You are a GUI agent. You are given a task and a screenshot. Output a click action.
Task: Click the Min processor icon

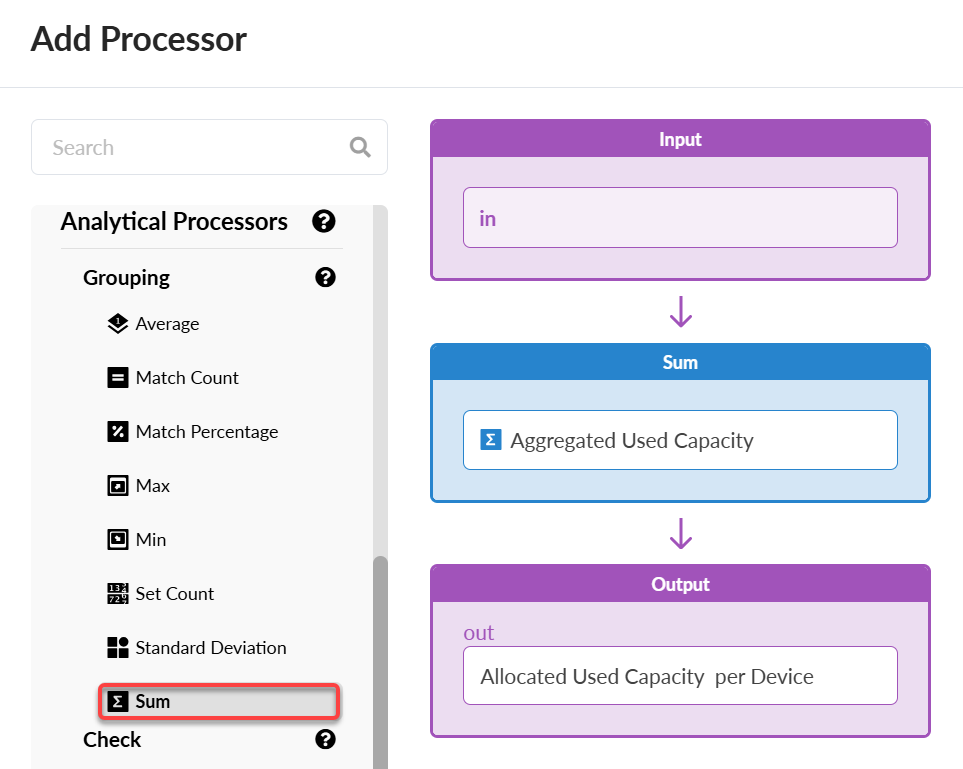pos(117,540)
